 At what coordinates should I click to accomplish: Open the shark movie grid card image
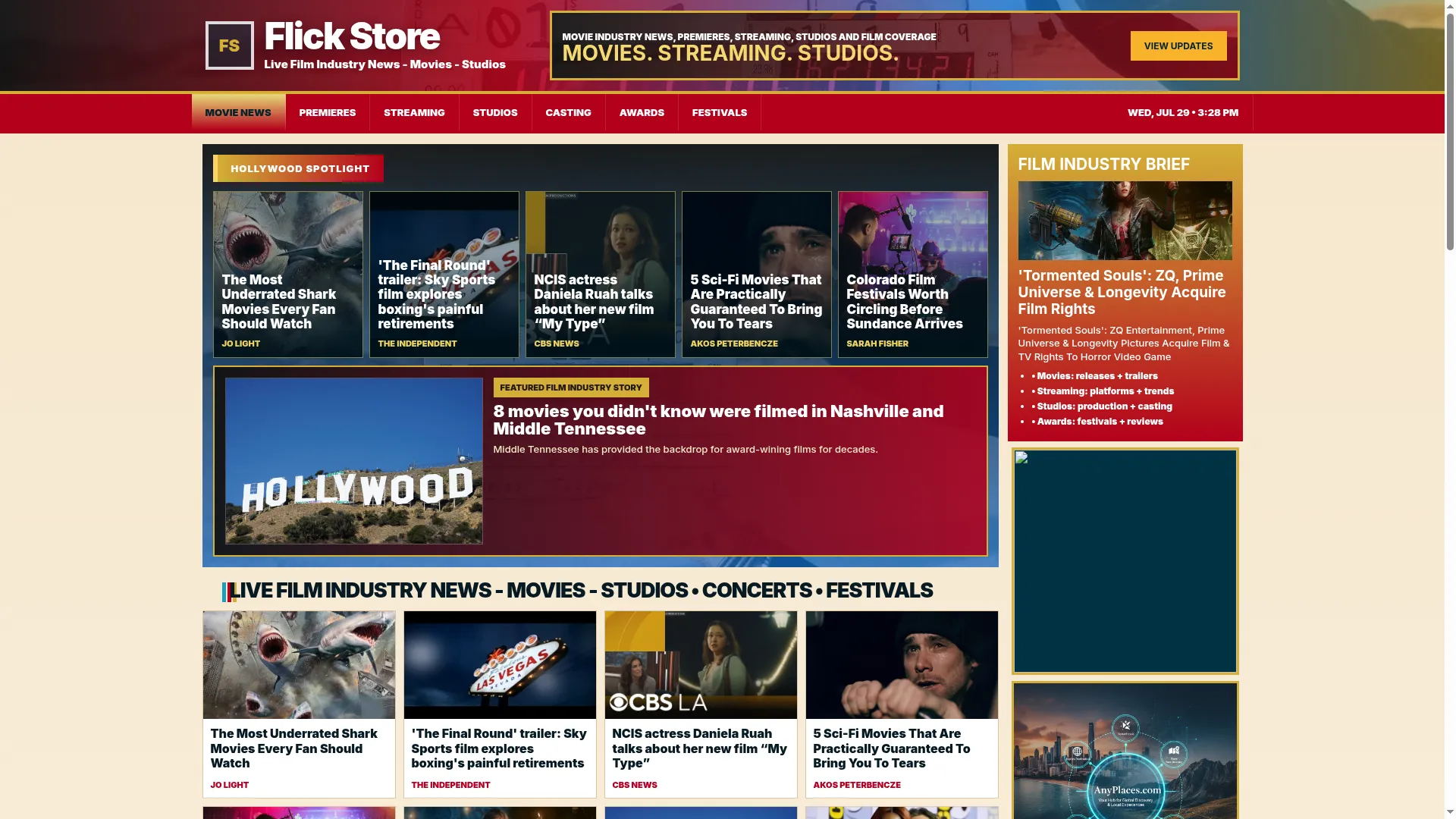tap(299, 665)
